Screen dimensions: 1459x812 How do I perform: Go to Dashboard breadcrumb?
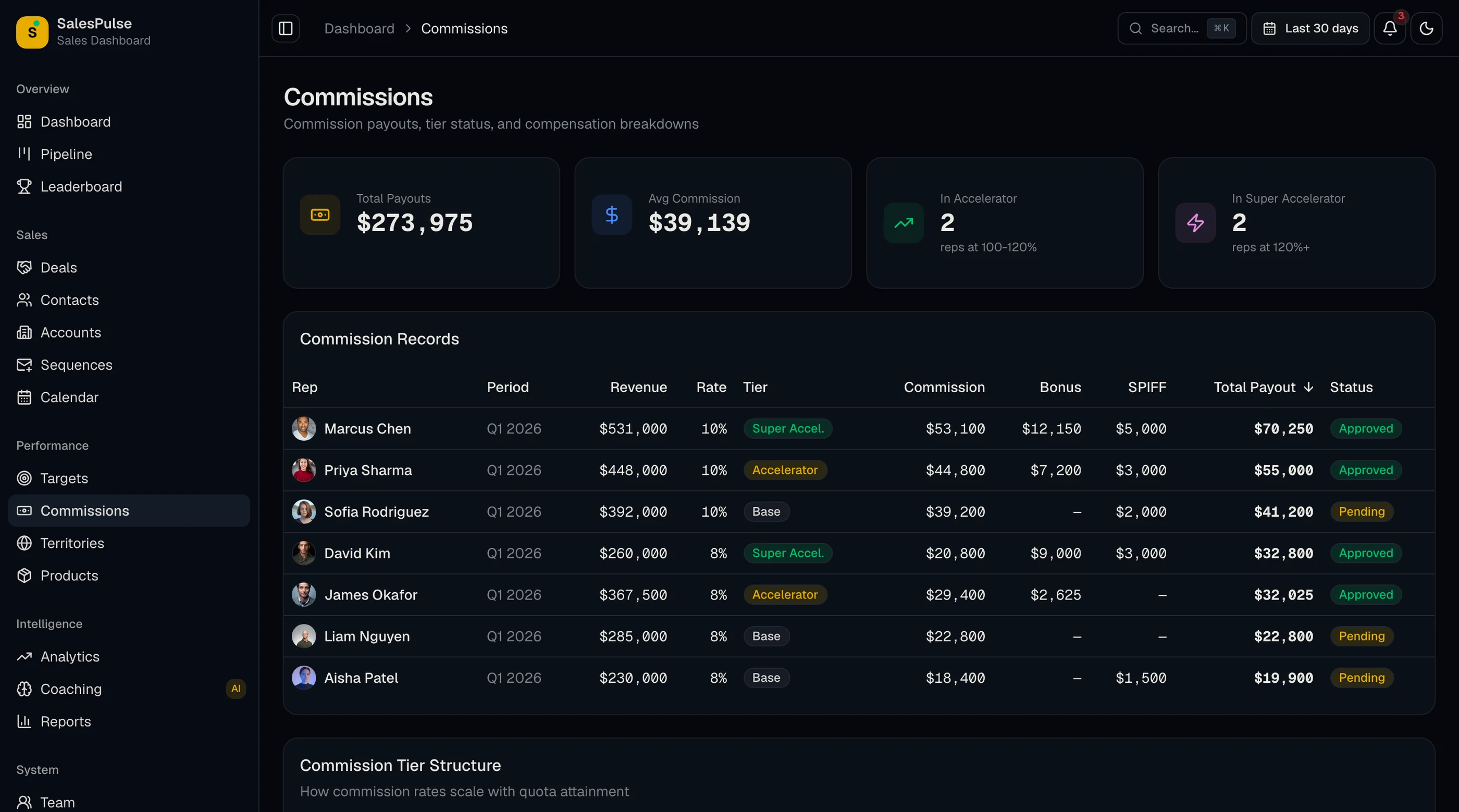tap(359, 28)
